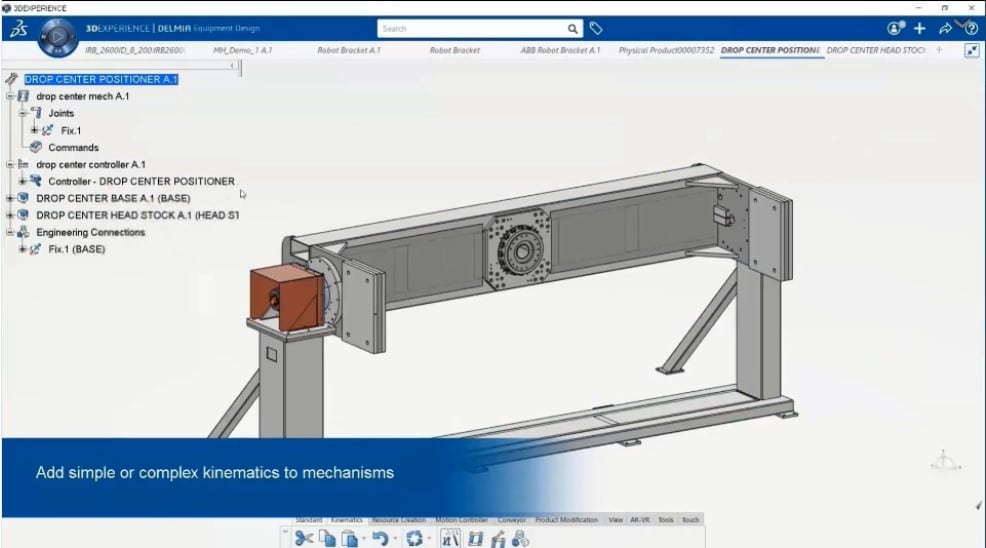Open the Conveyor action bar tab
This screenshot has height=548, width=986.
512,520
